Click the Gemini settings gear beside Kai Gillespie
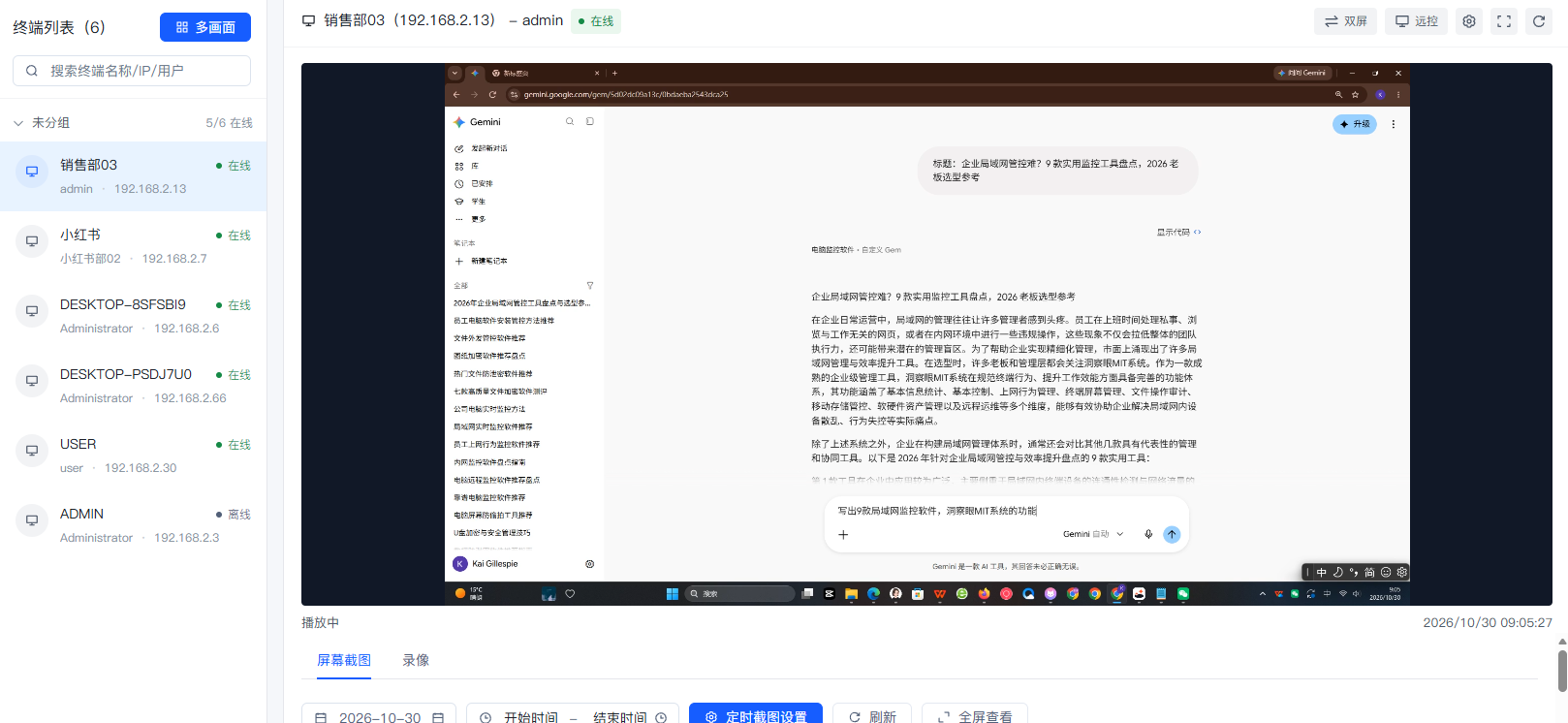Screen dimensions: 1568x723 click(x=590, y=564)
